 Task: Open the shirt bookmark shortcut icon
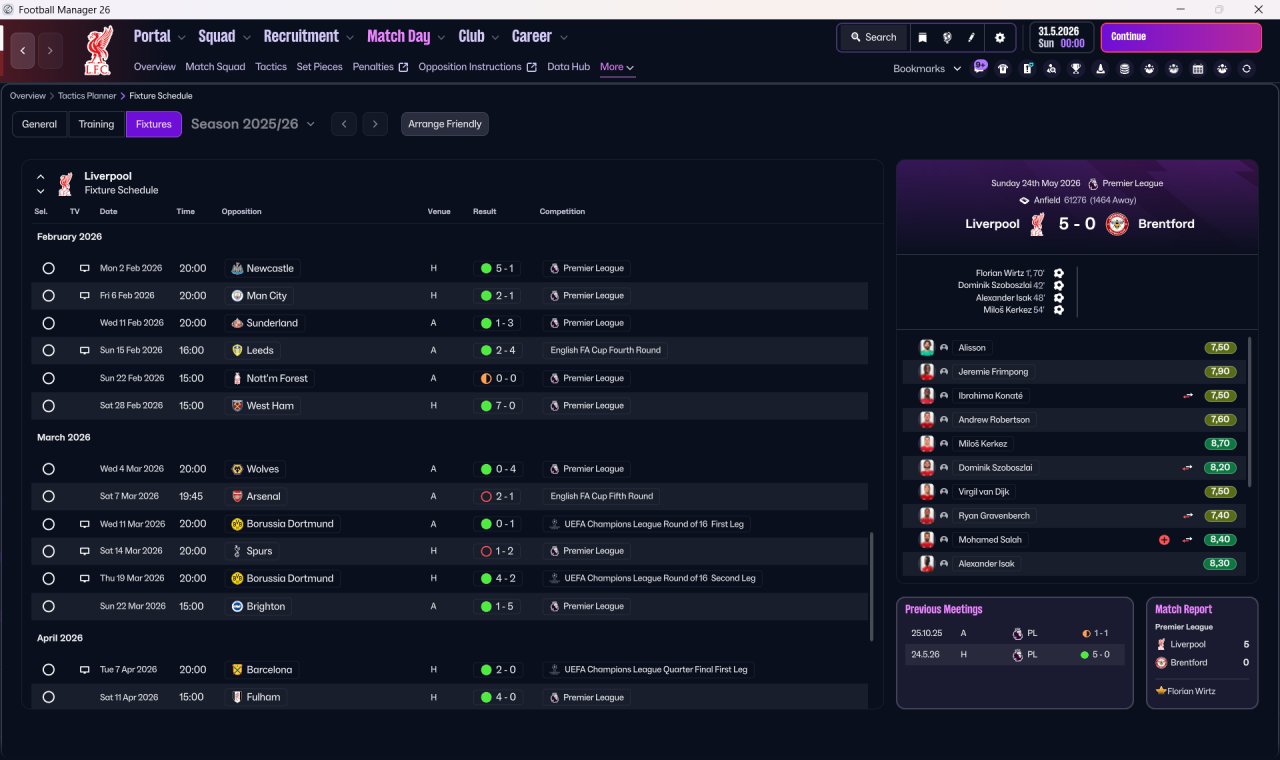[1003, 69]
